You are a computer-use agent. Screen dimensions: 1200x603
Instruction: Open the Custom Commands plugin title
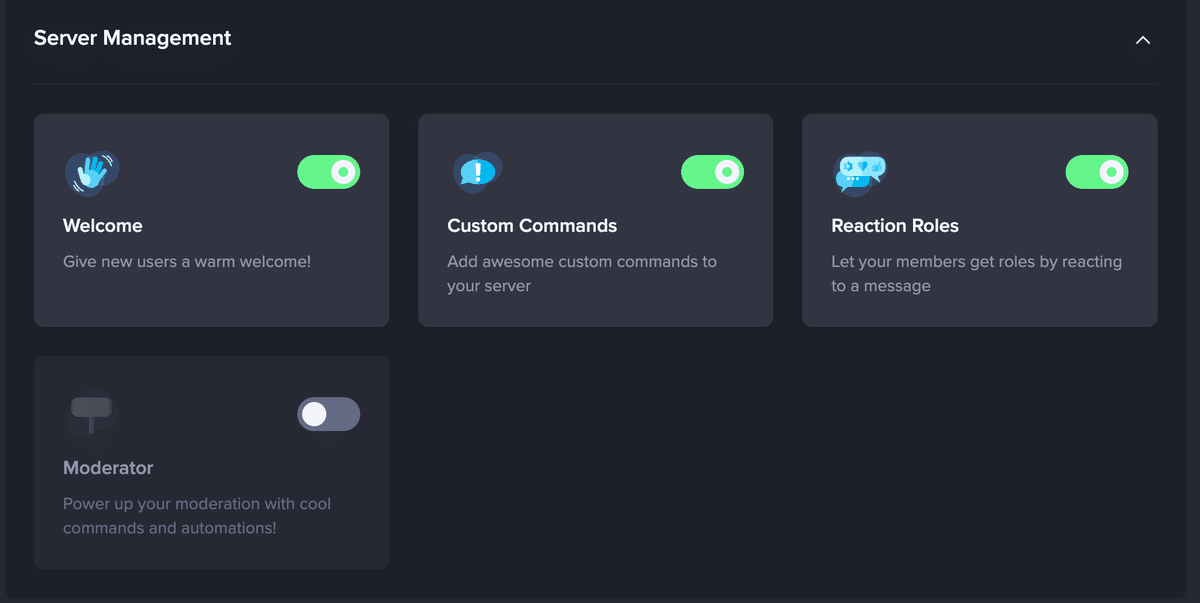click(x=532, y=226)
